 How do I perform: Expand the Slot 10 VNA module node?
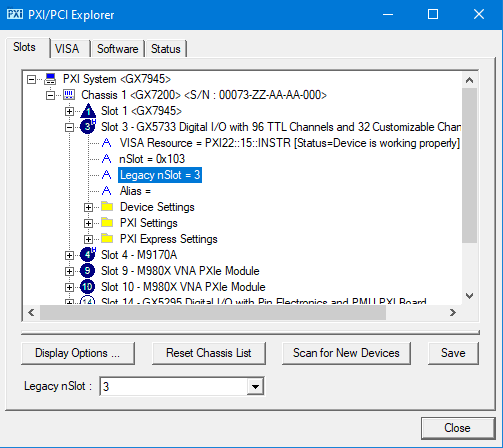tap(69, 287)
